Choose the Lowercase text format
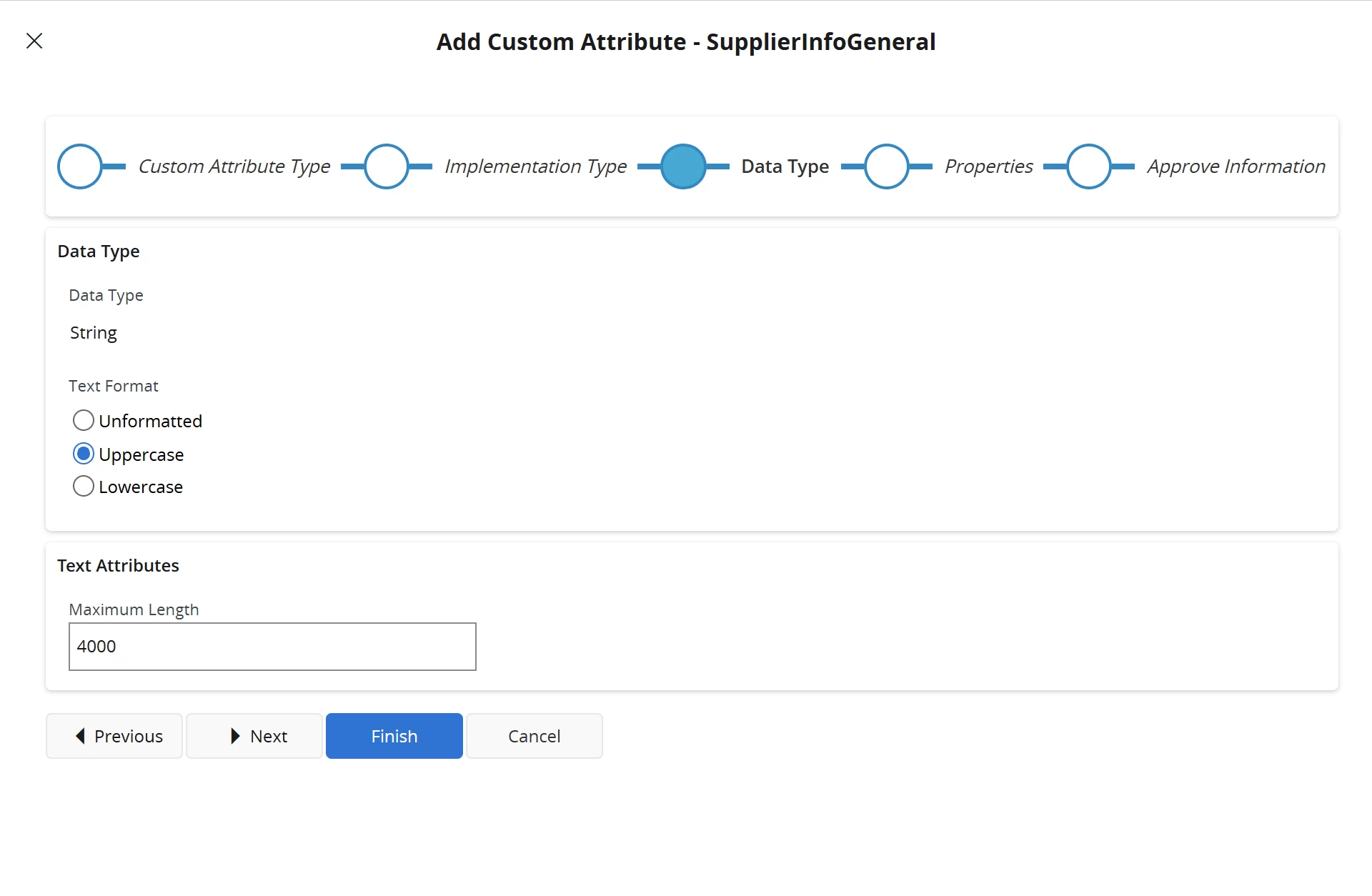This screenshot has height=896, width=1372. tap(84, 487)
